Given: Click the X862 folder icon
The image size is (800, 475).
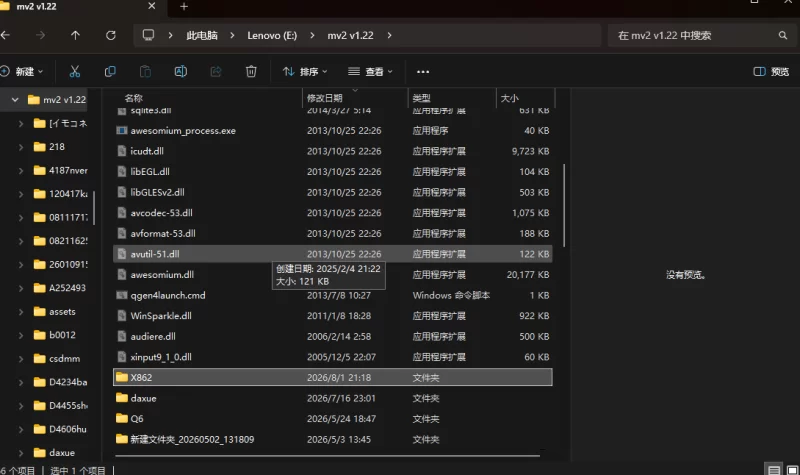Looking at the screenshot, I should 121,377.
